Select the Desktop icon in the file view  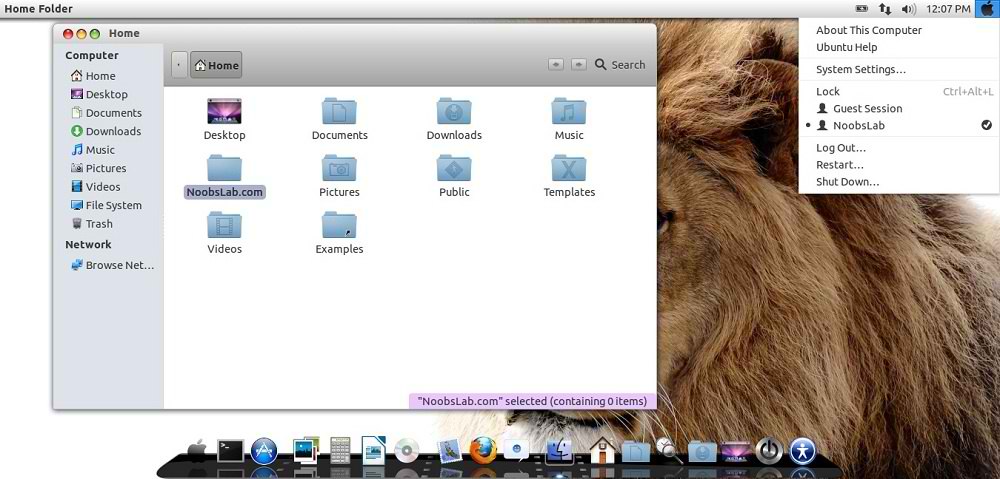(224, 120)
